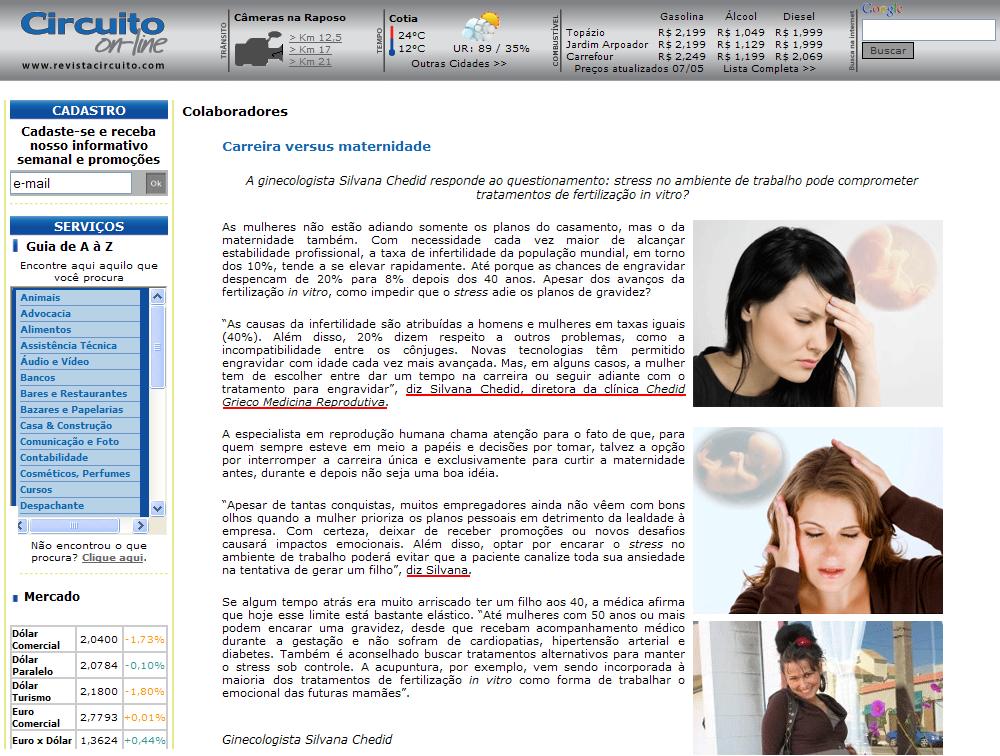Open Outras Cidades weather link

click(x=458, y=63)
